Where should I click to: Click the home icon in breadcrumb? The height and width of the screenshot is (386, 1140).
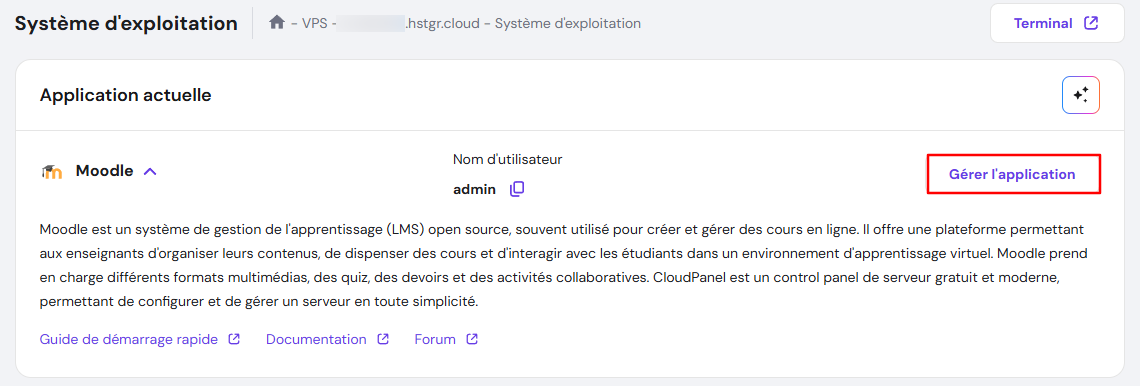[x=276, y=23]
